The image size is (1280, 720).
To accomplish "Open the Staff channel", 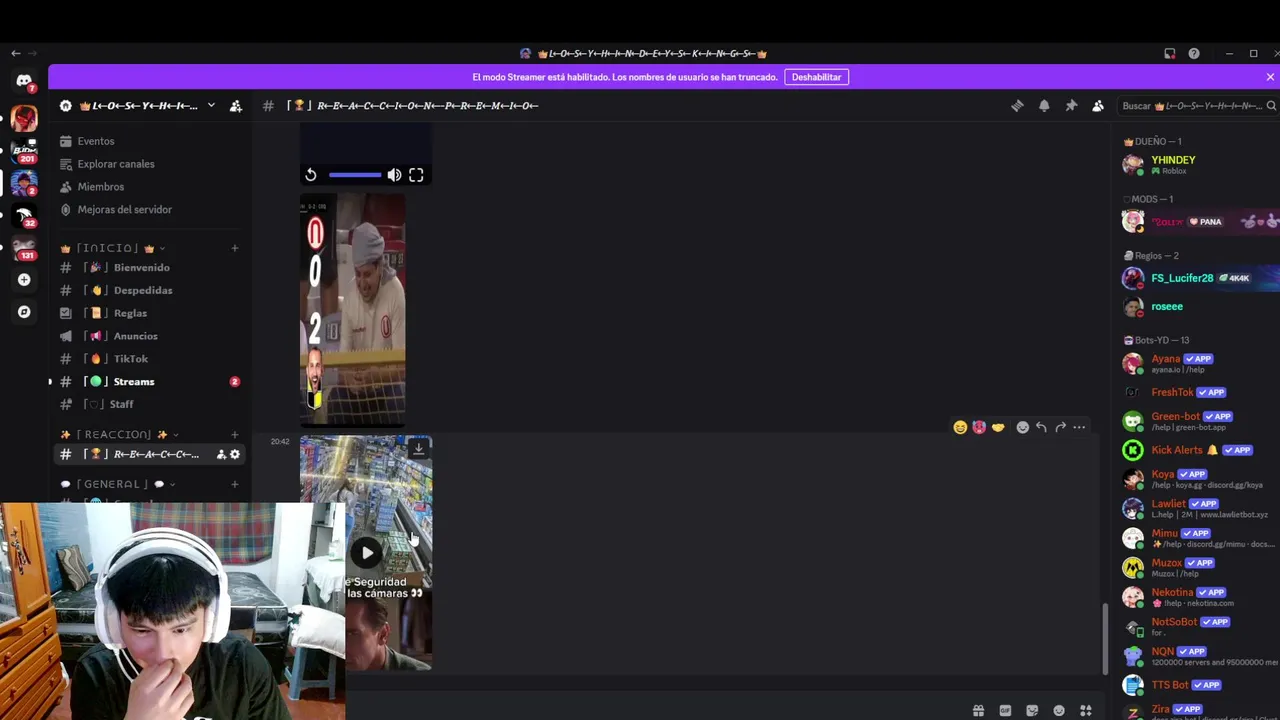I will [x=150, y=404].
